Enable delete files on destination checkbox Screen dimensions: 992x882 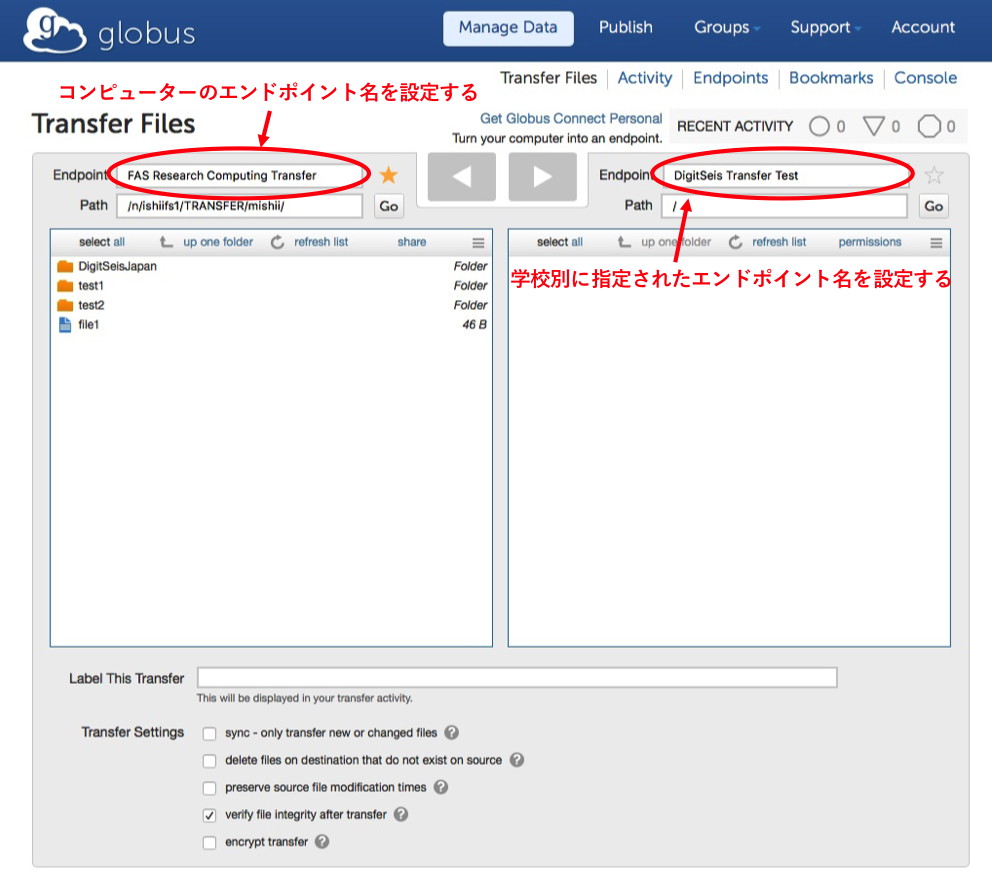click(209, 761)
